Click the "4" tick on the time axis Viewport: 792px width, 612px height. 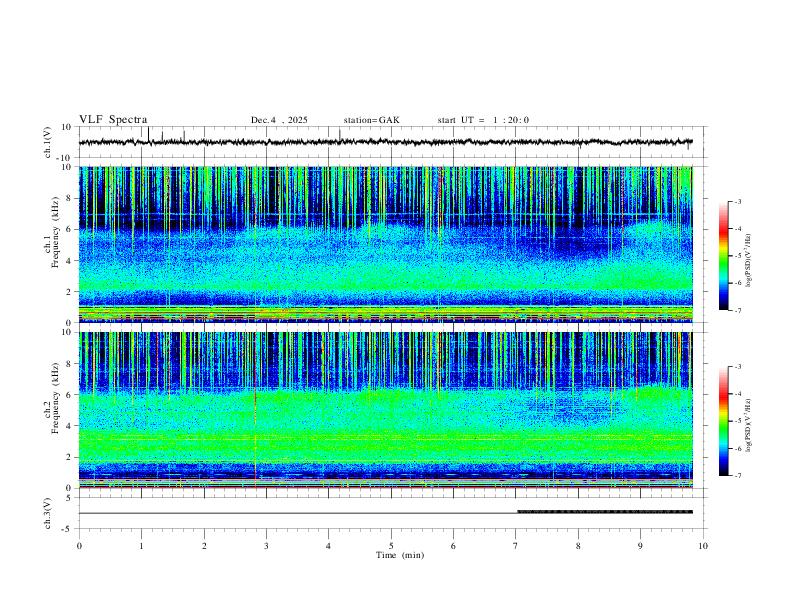pyautogui.click(x=328, y=546)
